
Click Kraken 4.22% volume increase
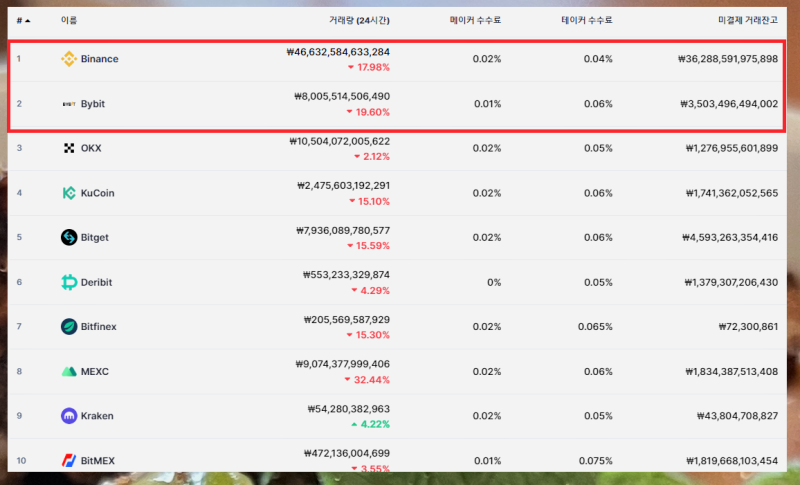370,424
